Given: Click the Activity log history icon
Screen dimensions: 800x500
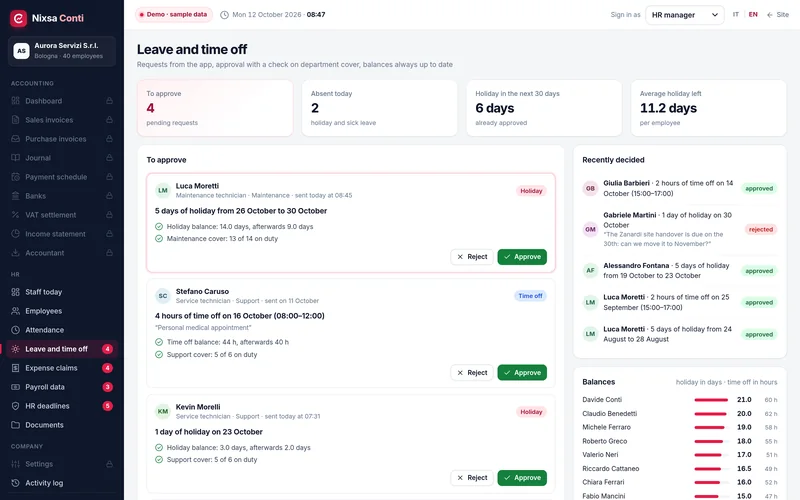Looking at the screenshot, I should tap(15, 483).
